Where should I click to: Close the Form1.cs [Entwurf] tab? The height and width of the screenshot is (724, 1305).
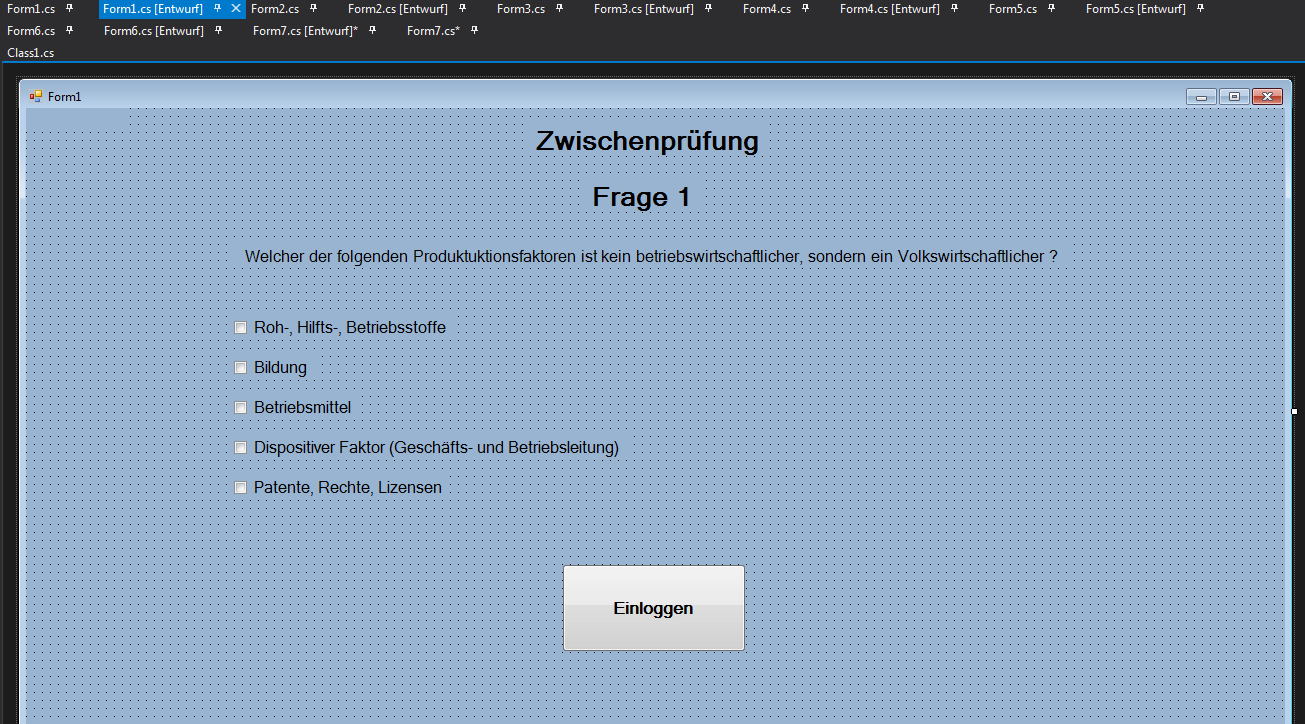coord(235,9)
